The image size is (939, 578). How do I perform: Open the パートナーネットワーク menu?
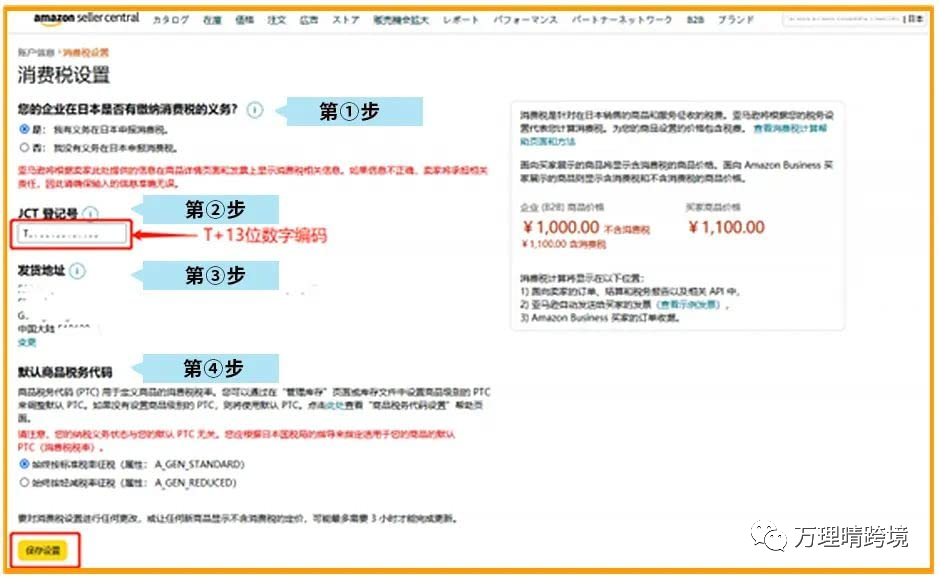click(x=622, y=20)
